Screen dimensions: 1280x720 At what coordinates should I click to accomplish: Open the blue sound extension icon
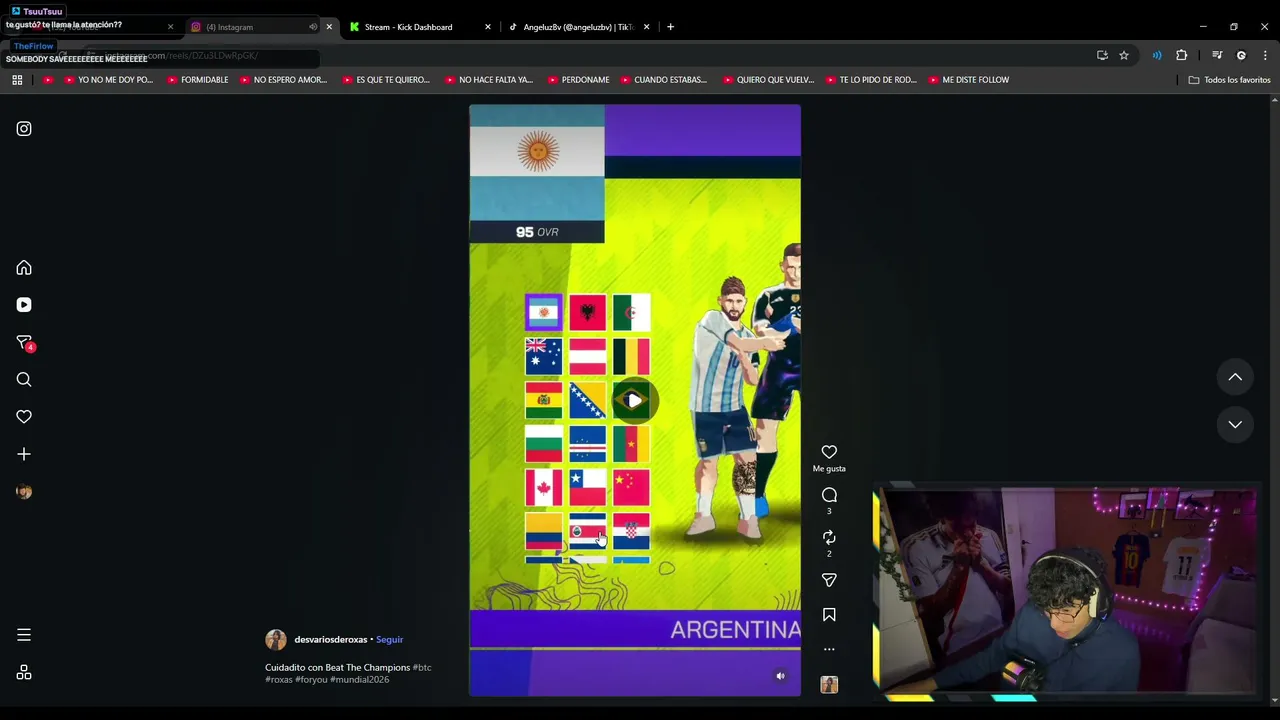(x=1157, y=55)
